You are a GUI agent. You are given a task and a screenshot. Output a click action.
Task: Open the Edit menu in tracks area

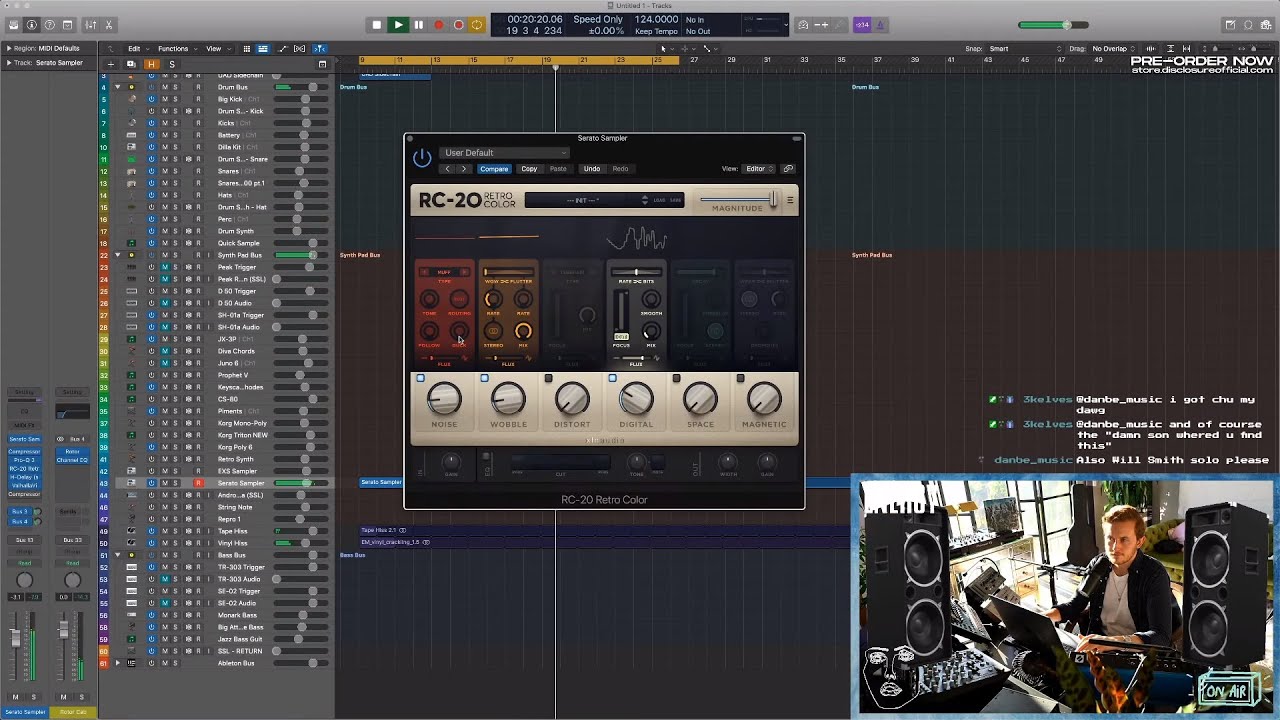tap(138, 48)
